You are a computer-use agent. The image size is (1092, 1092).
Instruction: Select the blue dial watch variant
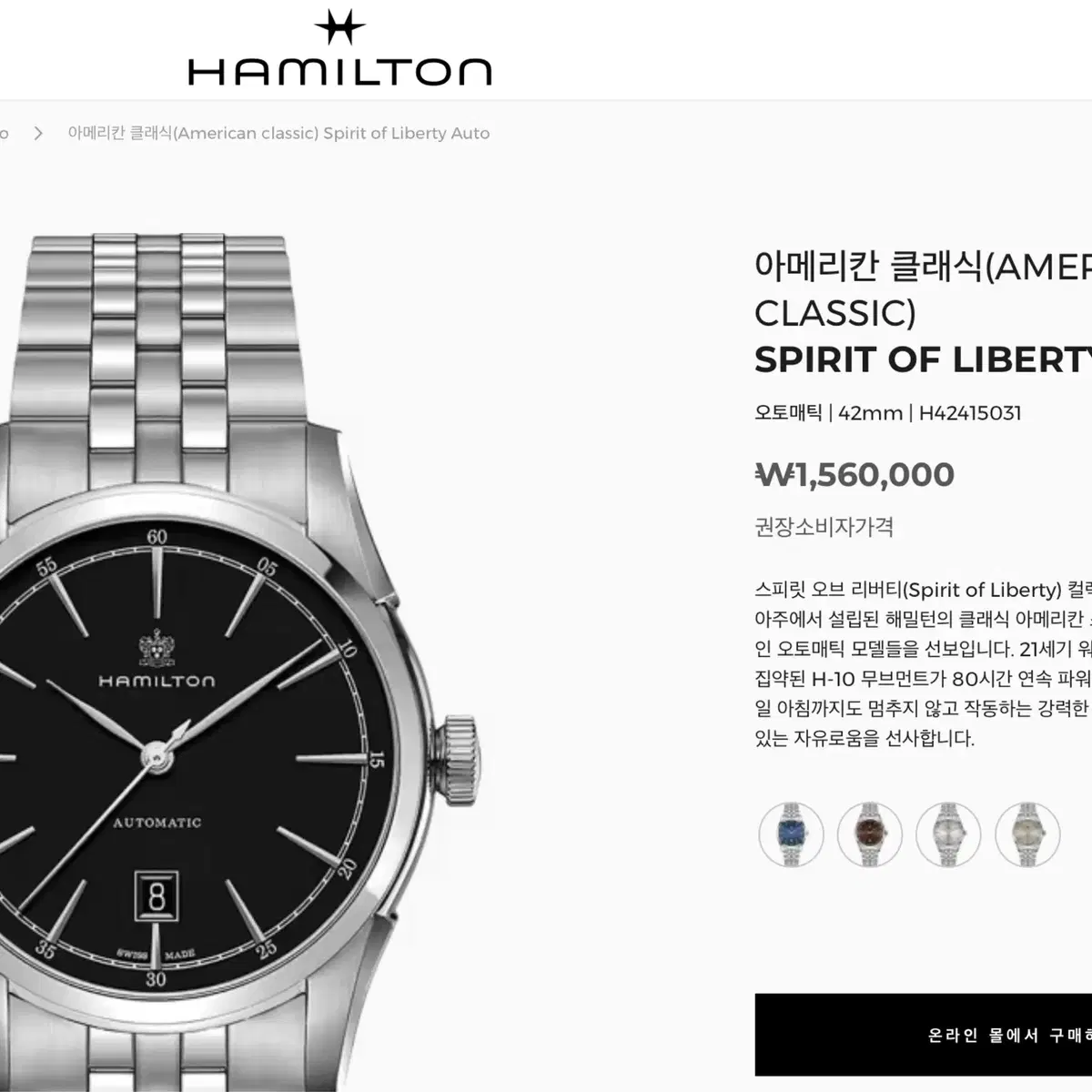[791, 834]
